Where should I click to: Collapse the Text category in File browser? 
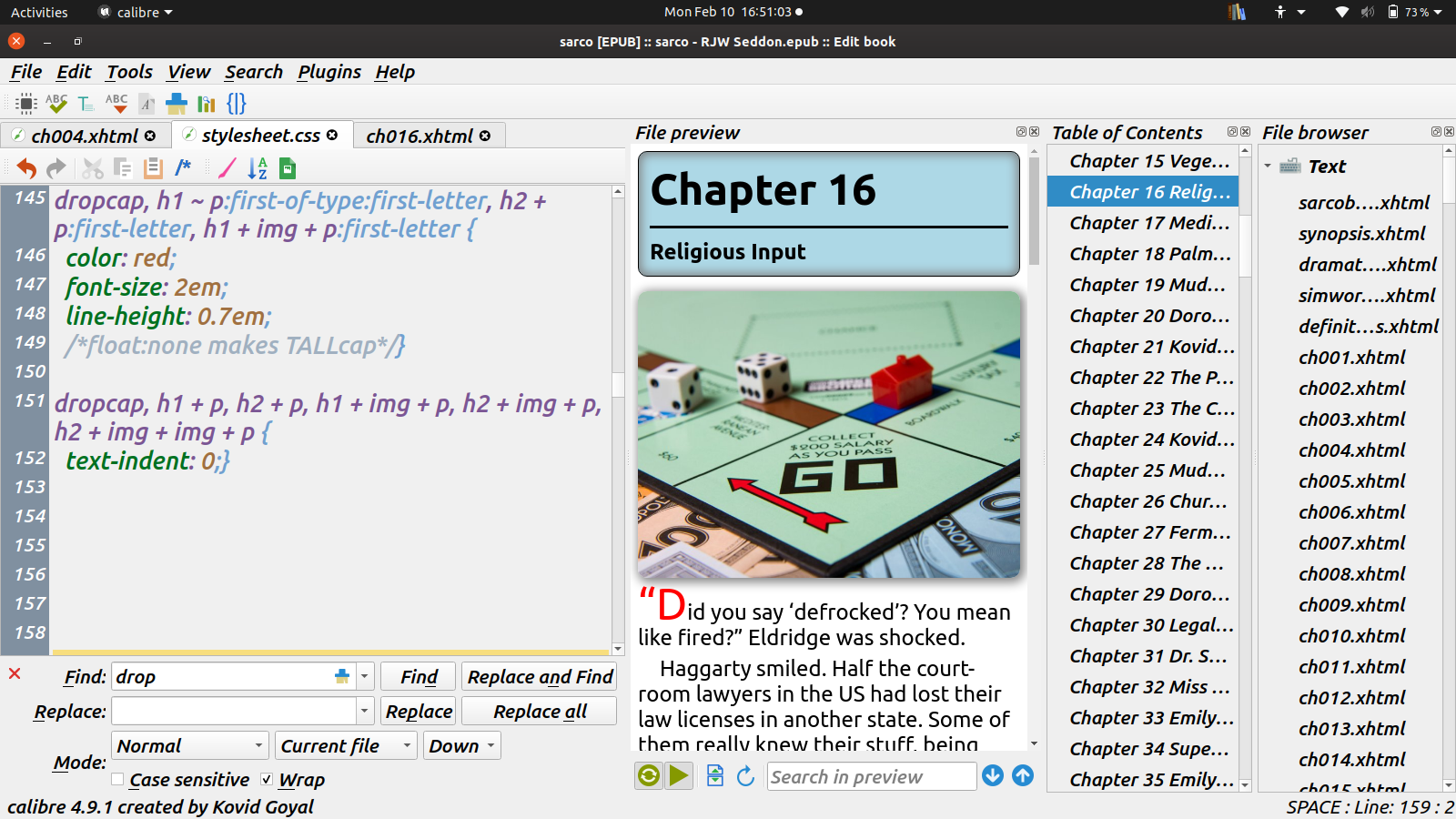pyautogui.click(x=1268, y=166)
